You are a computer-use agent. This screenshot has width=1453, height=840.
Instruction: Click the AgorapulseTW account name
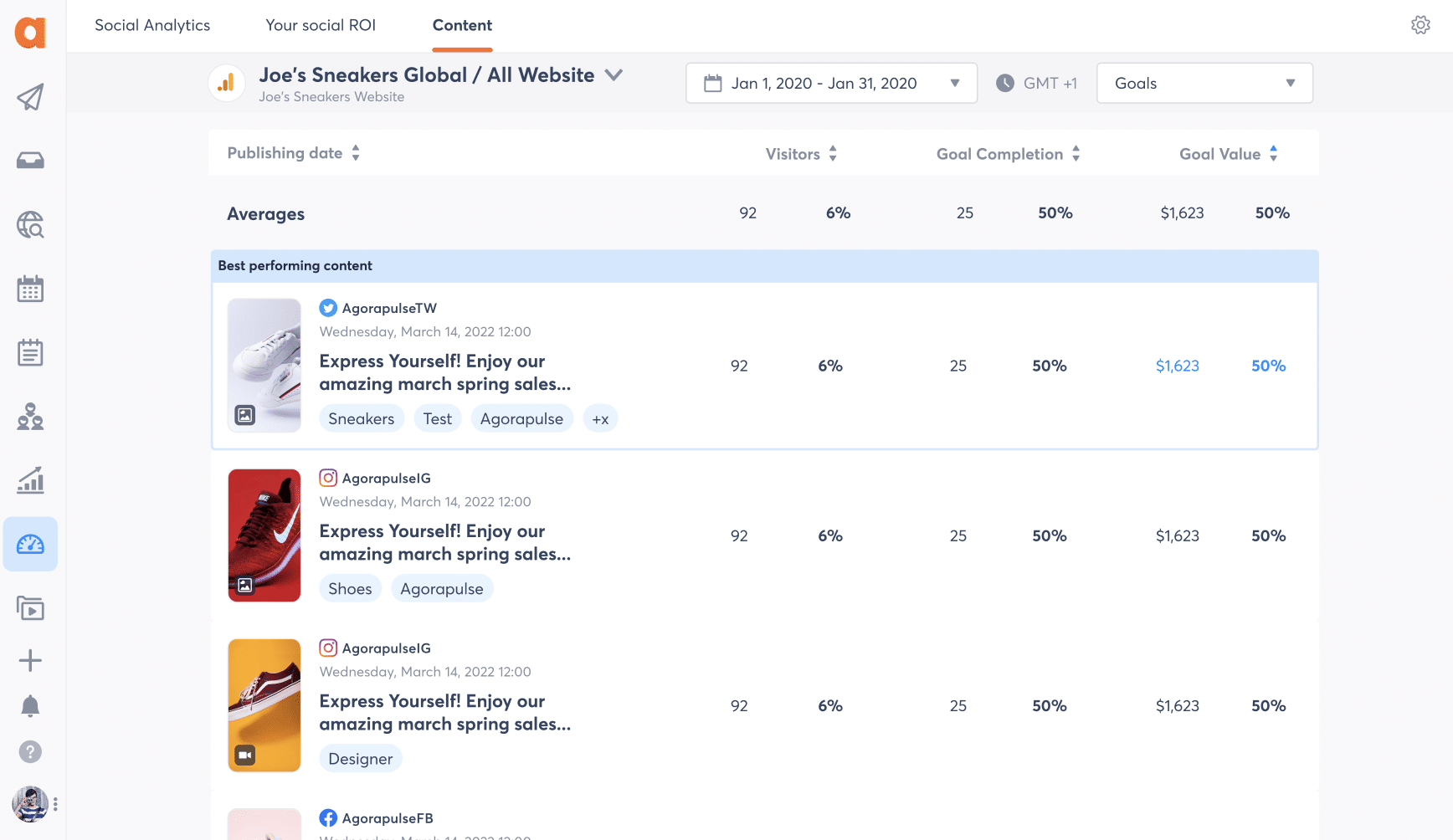pos(389,308)
